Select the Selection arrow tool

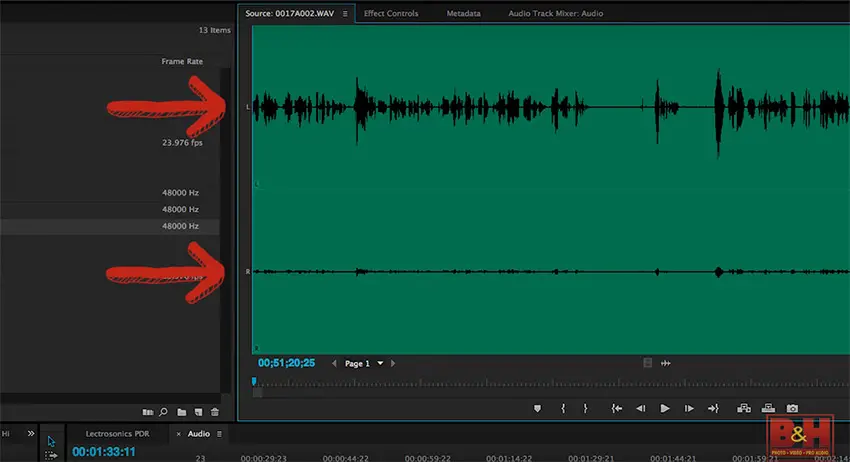[x=51, y=441]
